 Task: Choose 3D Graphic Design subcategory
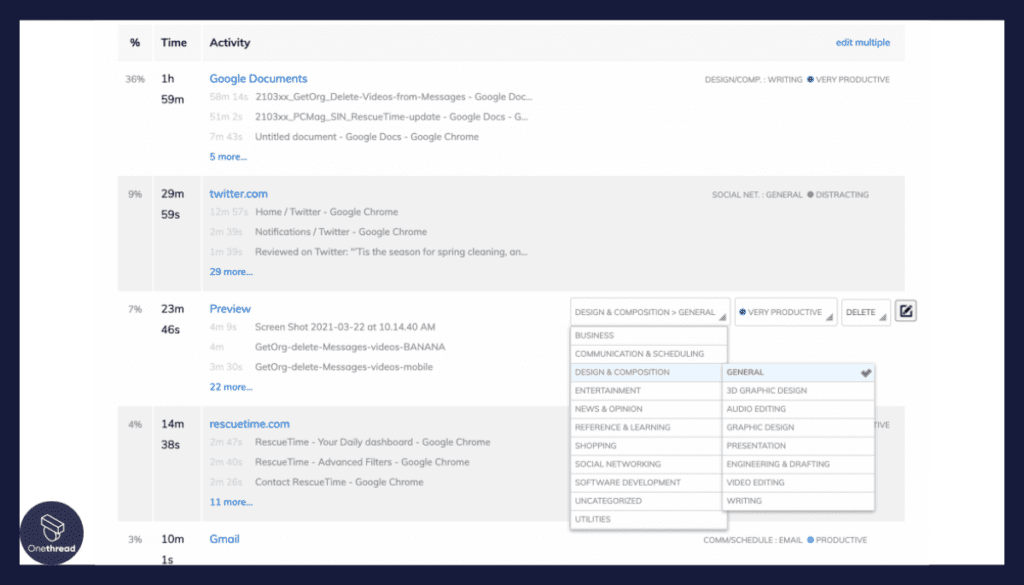click(798, 390)
